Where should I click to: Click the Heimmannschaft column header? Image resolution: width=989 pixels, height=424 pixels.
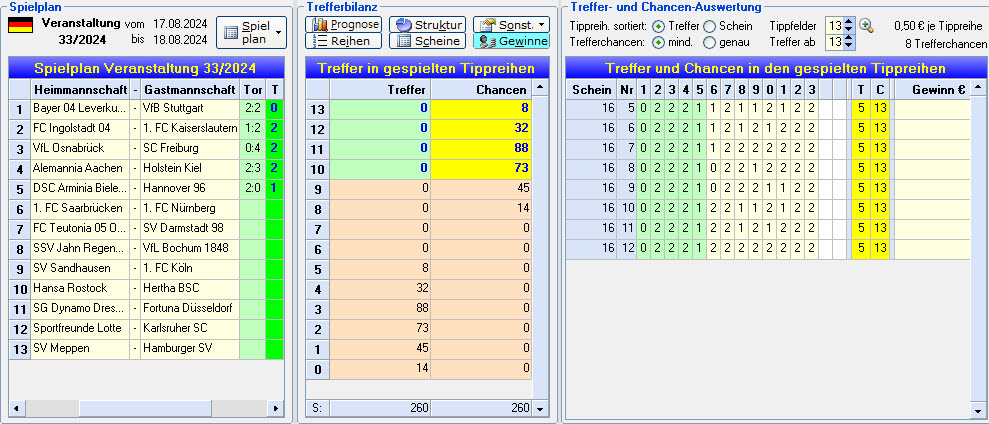point(80,89)
